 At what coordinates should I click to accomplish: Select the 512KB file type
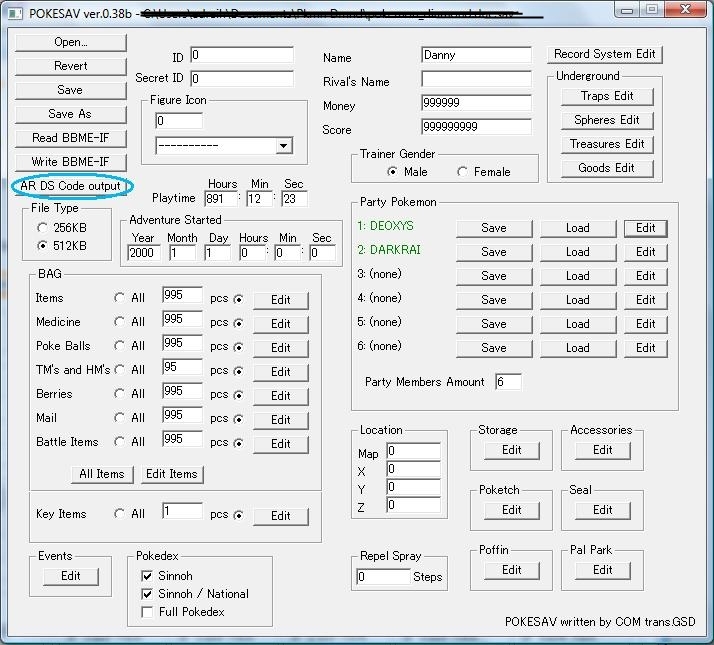pyautogui.click(x=42, y=246)
